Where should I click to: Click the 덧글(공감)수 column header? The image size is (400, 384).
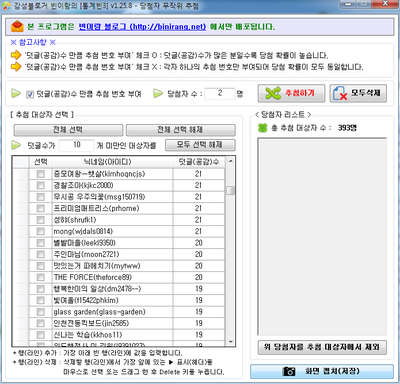[x=199, y=162]
